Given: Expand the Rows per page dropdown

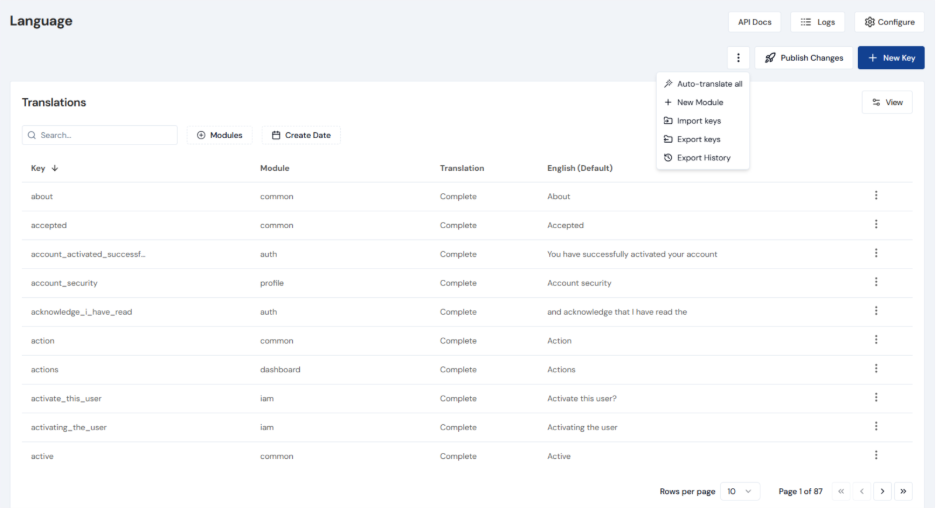Looking at the screenshot, I should [x=740, y=491].
